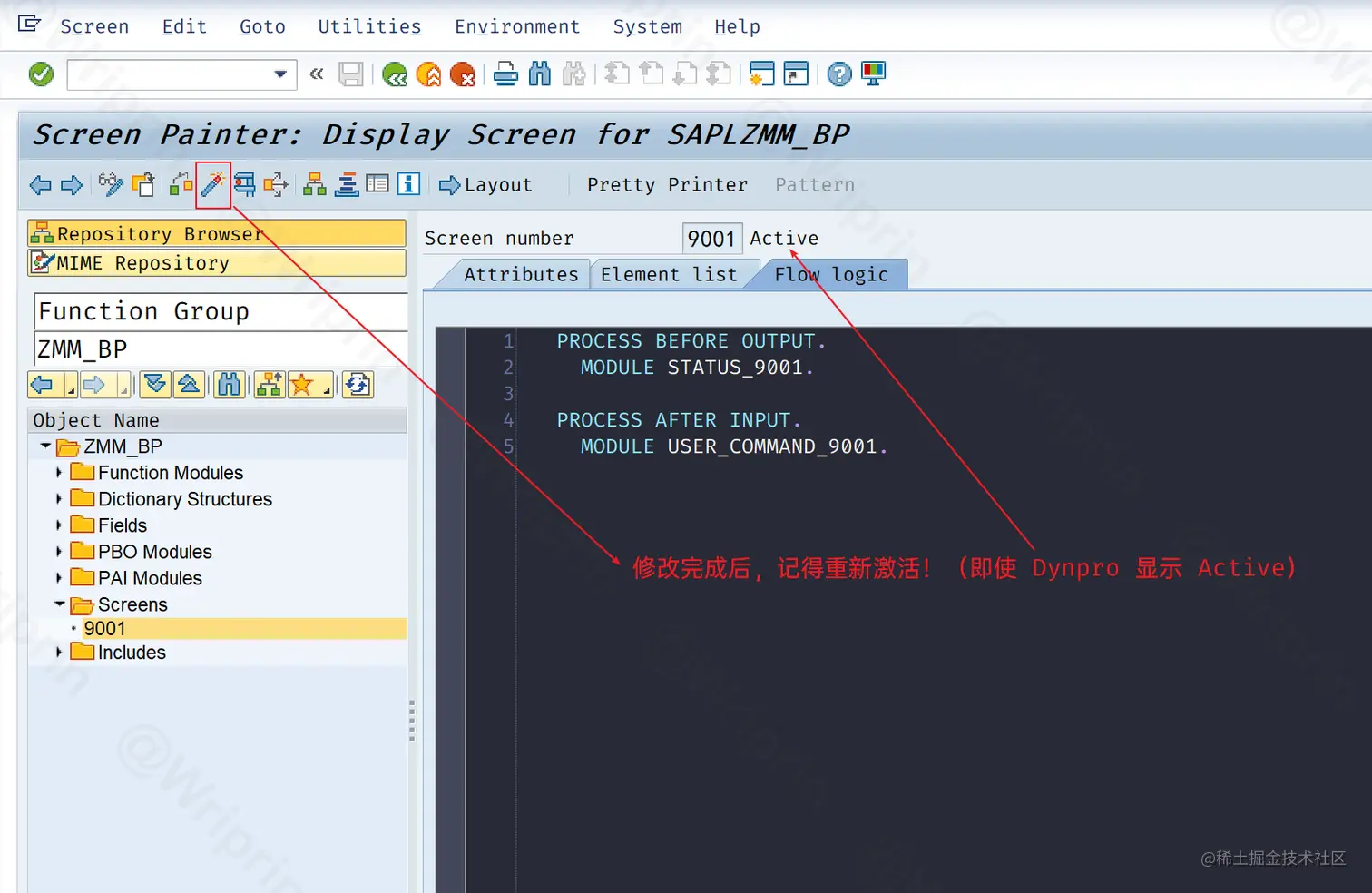Collapse the Screens folder

59,604
